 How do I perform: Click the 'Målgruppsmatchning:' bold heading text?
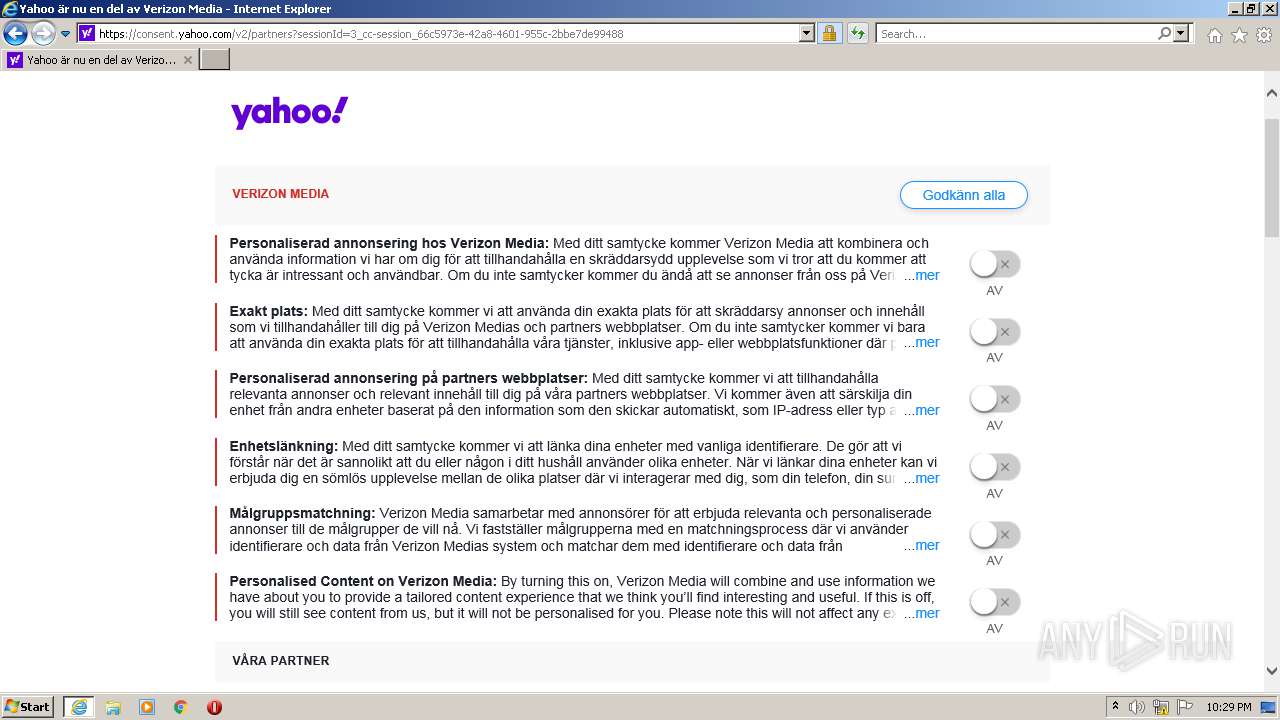pos(302,513)
